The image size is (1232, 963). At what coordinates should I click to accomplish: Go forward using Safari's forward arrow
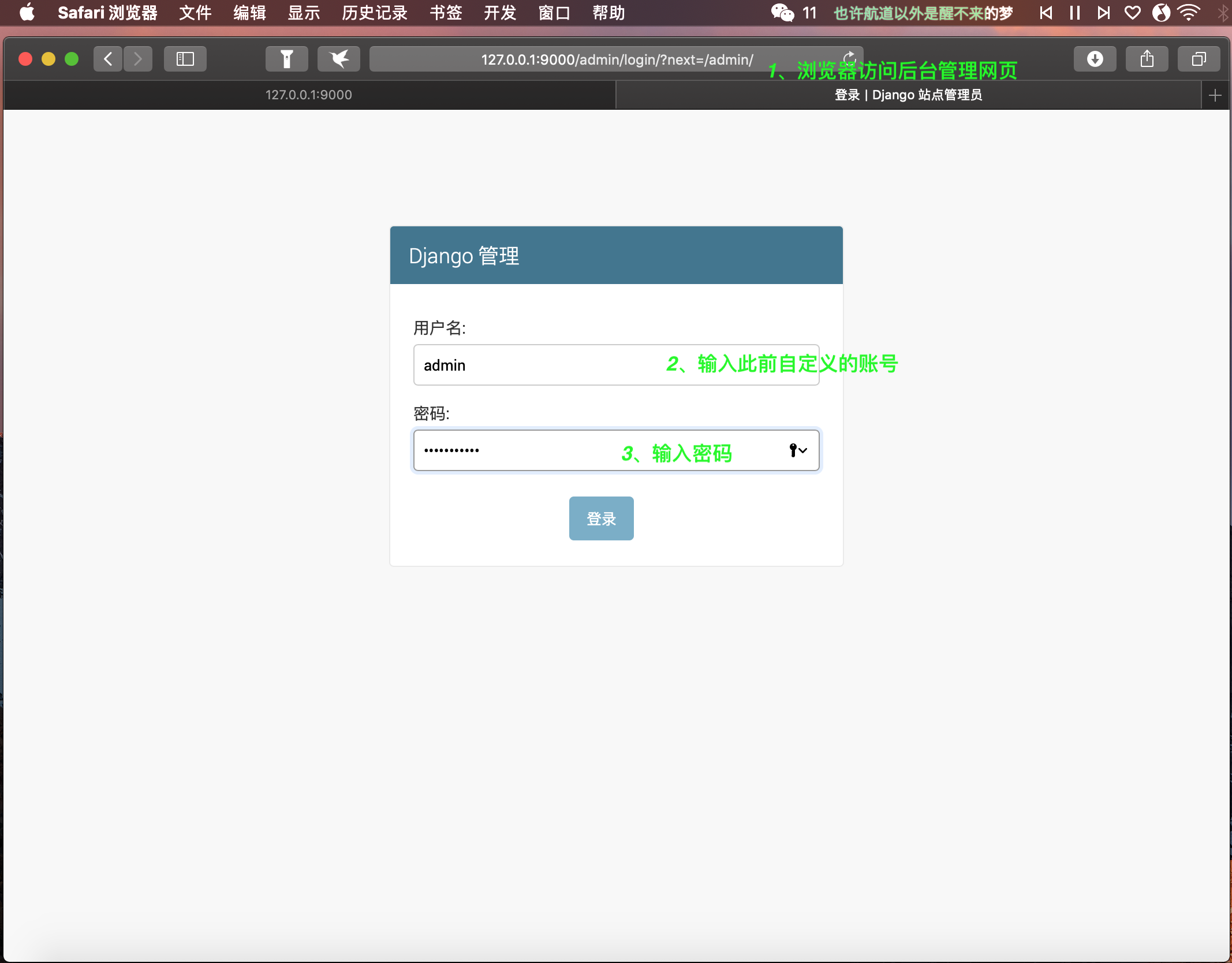coord(138,59)
